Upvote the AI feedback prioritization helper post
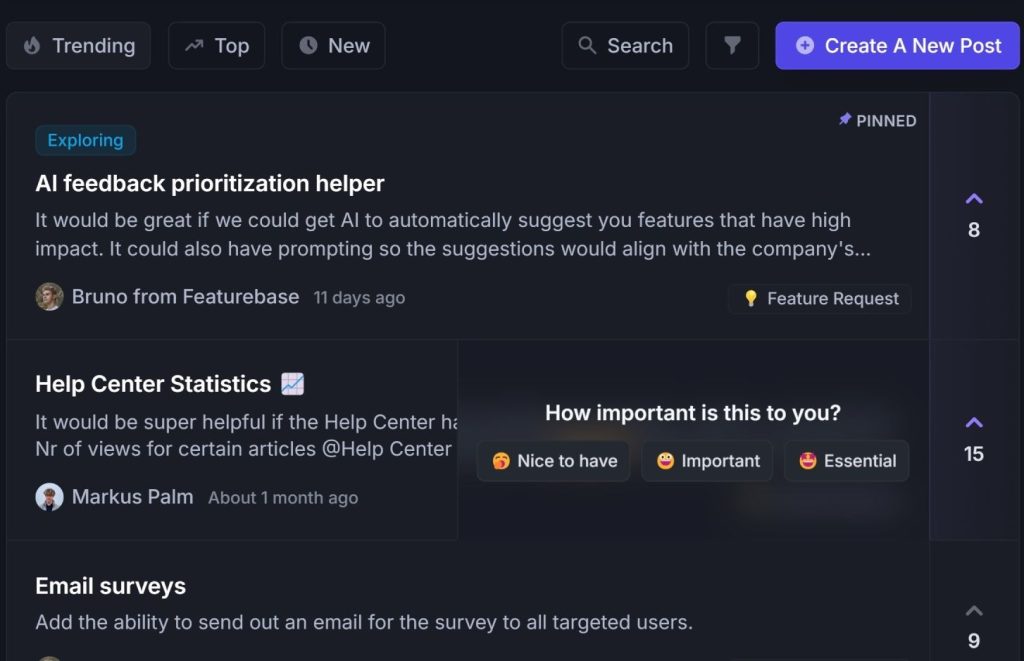 tap(974, 199)
